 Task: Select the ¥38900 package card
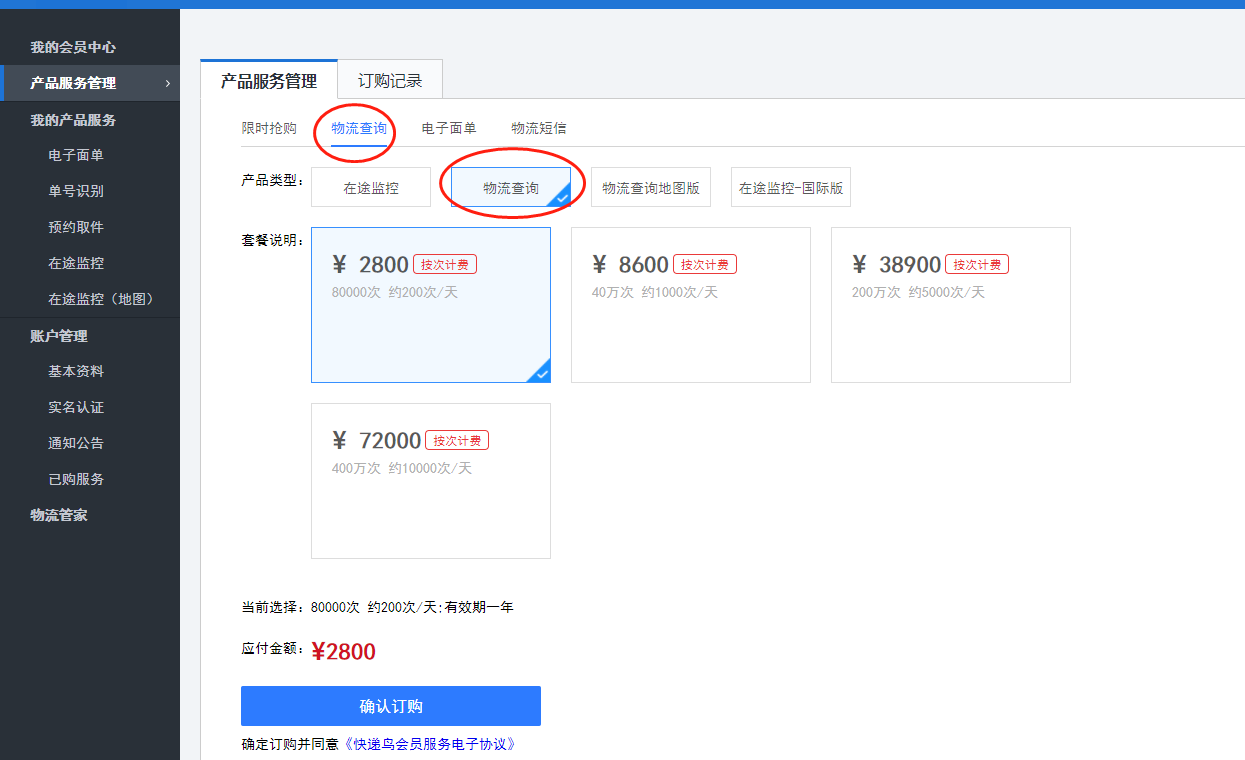click(951, 305)
